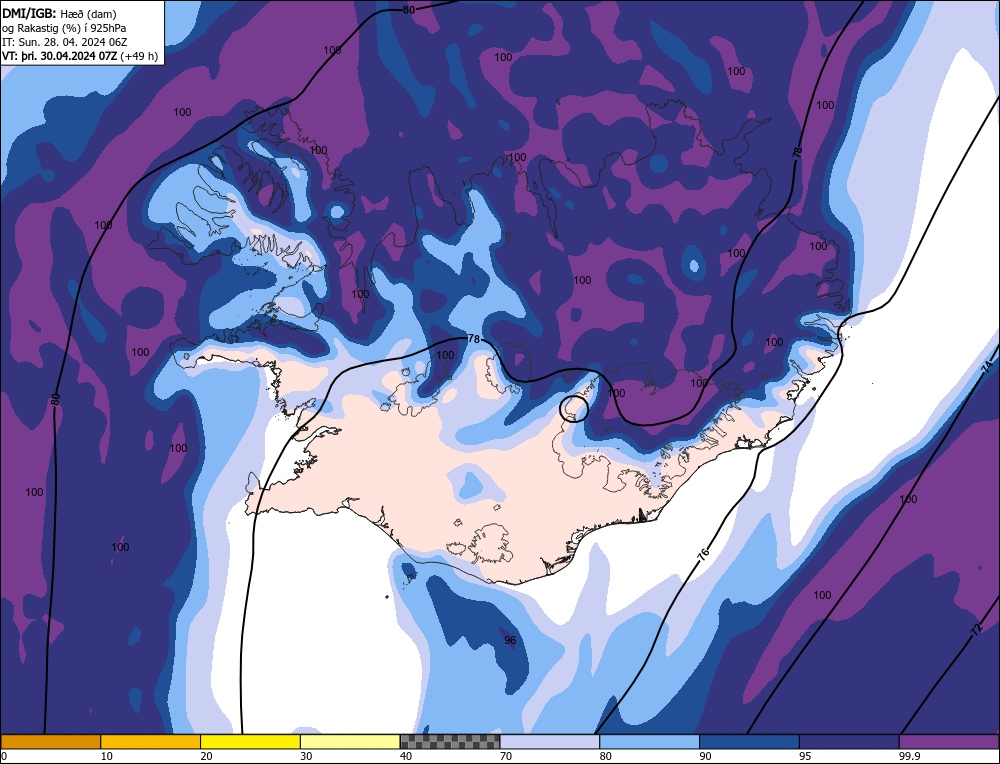The width and height of the screenshot is (1000, 764).
Task: Click the legend scale value "30"
Action: pos(306,756)
